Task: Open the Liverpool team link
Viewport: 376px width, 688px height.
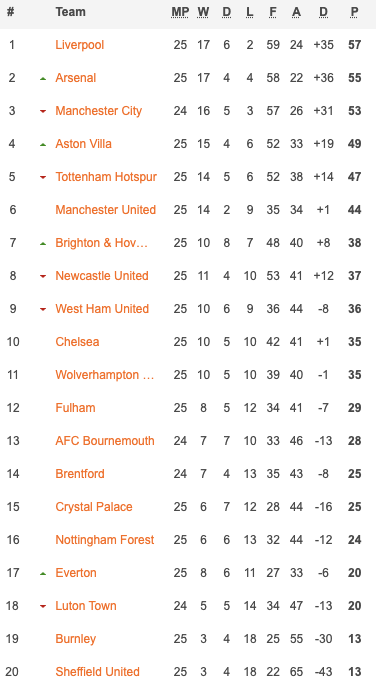Action: [x=80, y=45]
